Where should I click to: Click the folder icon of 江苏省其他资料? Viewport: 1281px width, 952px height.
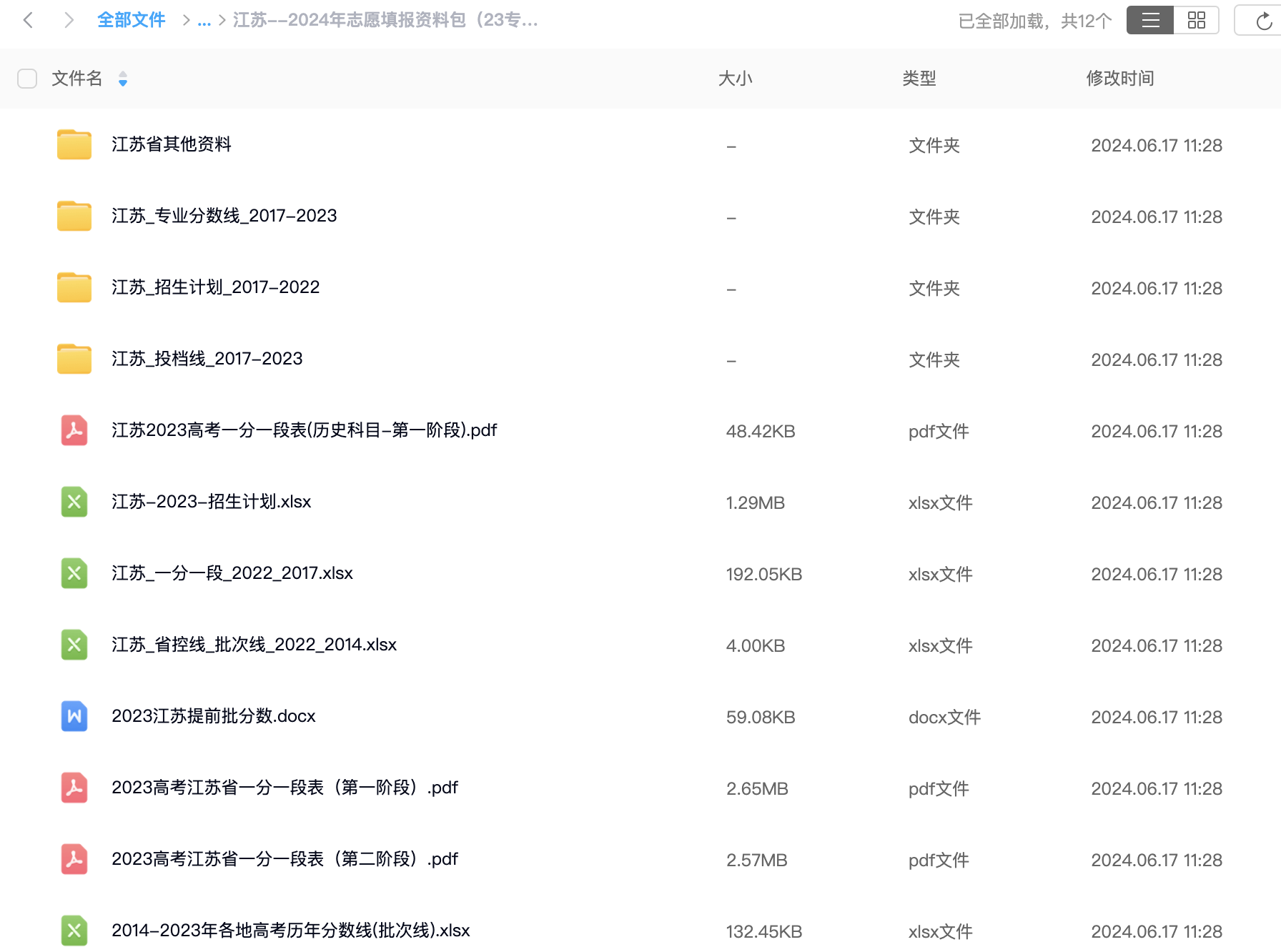(x=74, y=144)
